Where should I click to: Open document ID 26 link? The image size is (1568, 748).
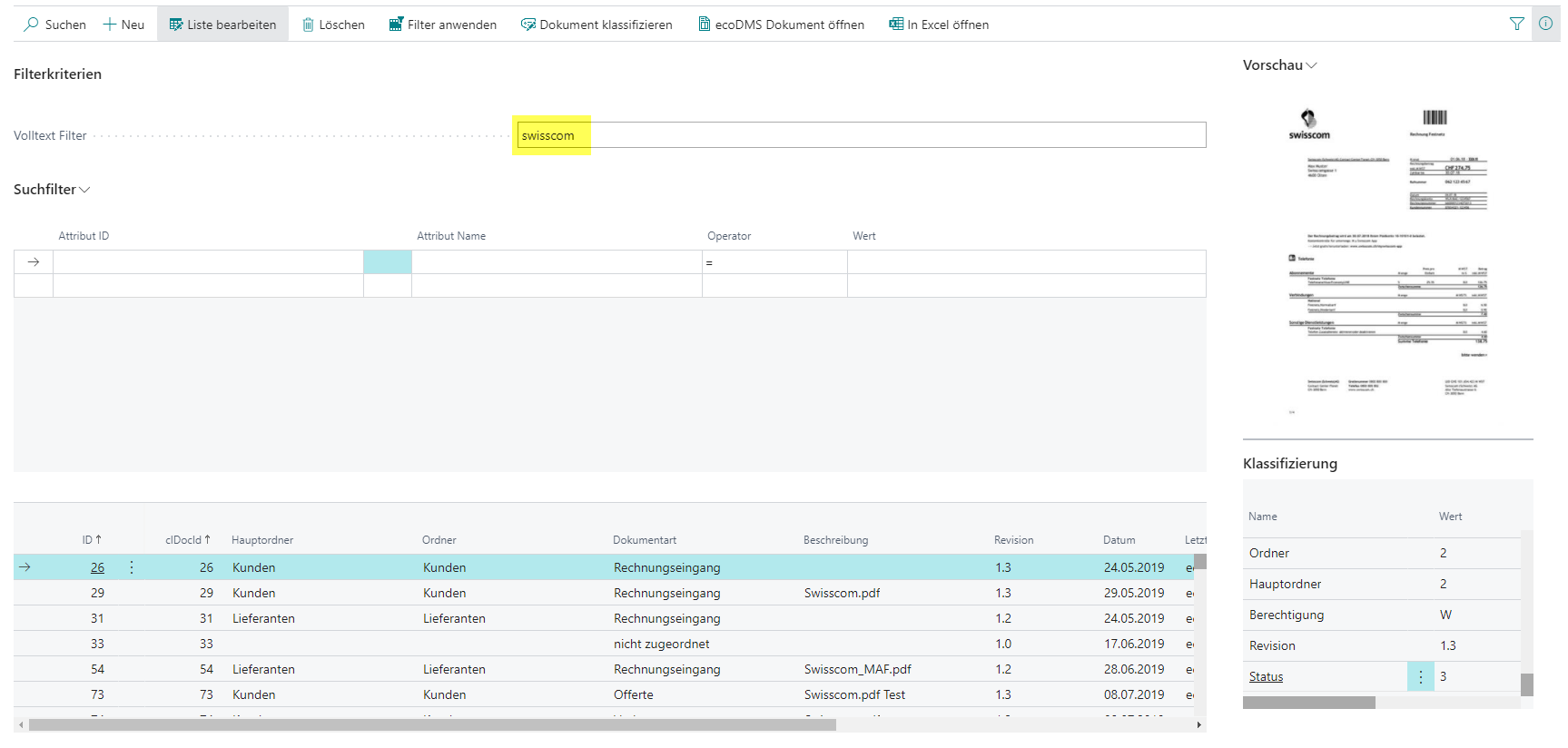97,567
